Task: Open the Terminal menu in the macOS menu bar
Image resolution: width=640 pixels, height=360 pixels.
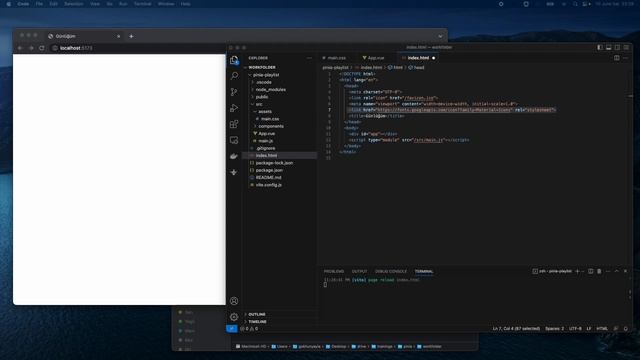Action: [142, 4]
